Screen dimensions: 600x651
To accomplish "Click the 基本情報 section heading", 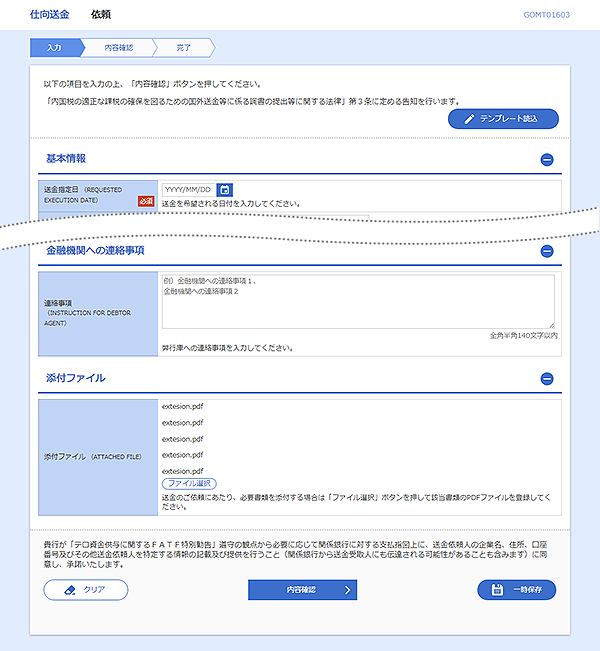I will click(x=66, y=159).
